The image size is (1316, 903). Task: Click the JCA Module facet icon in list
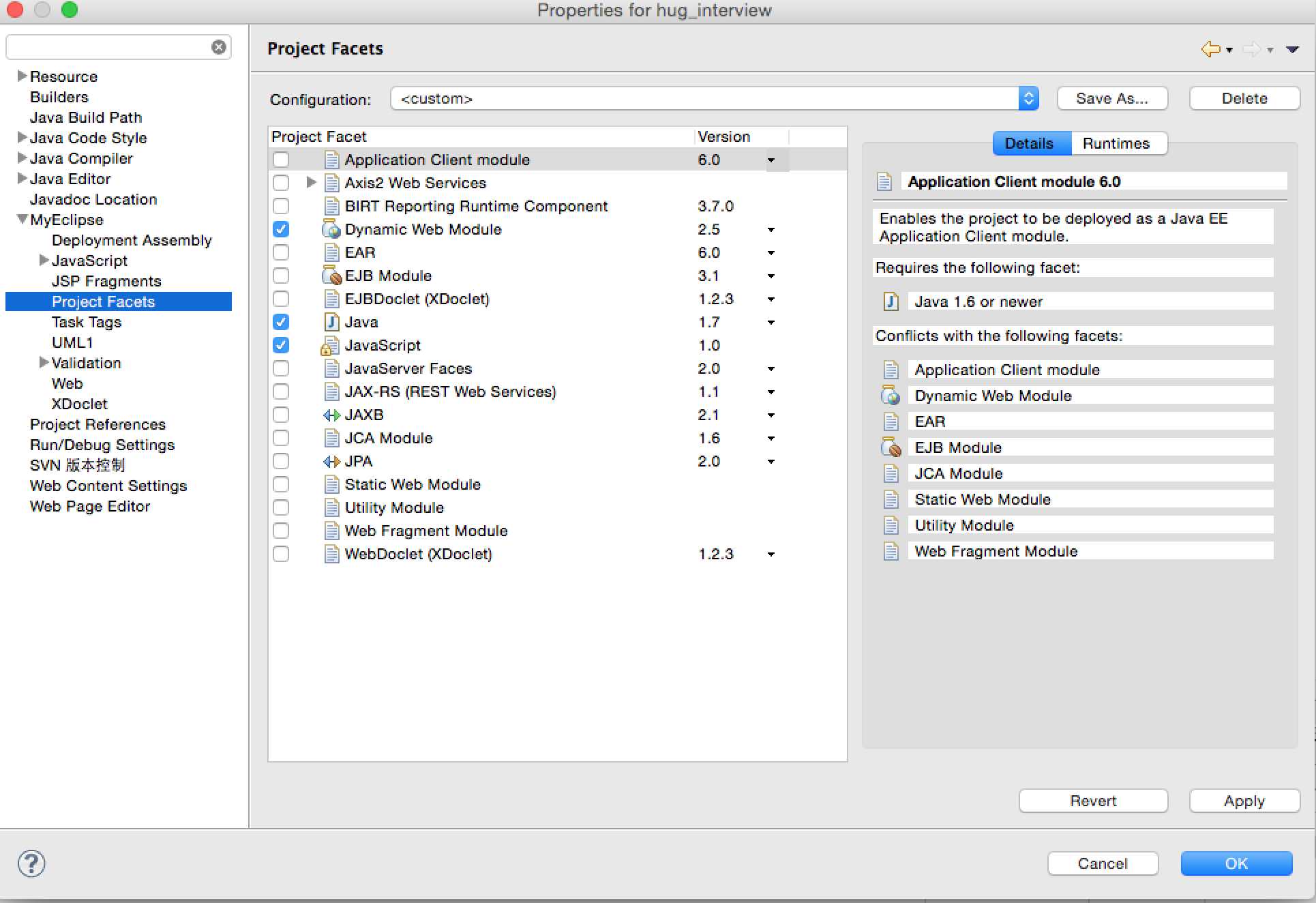pyautogui.click(x=331, y=438)
